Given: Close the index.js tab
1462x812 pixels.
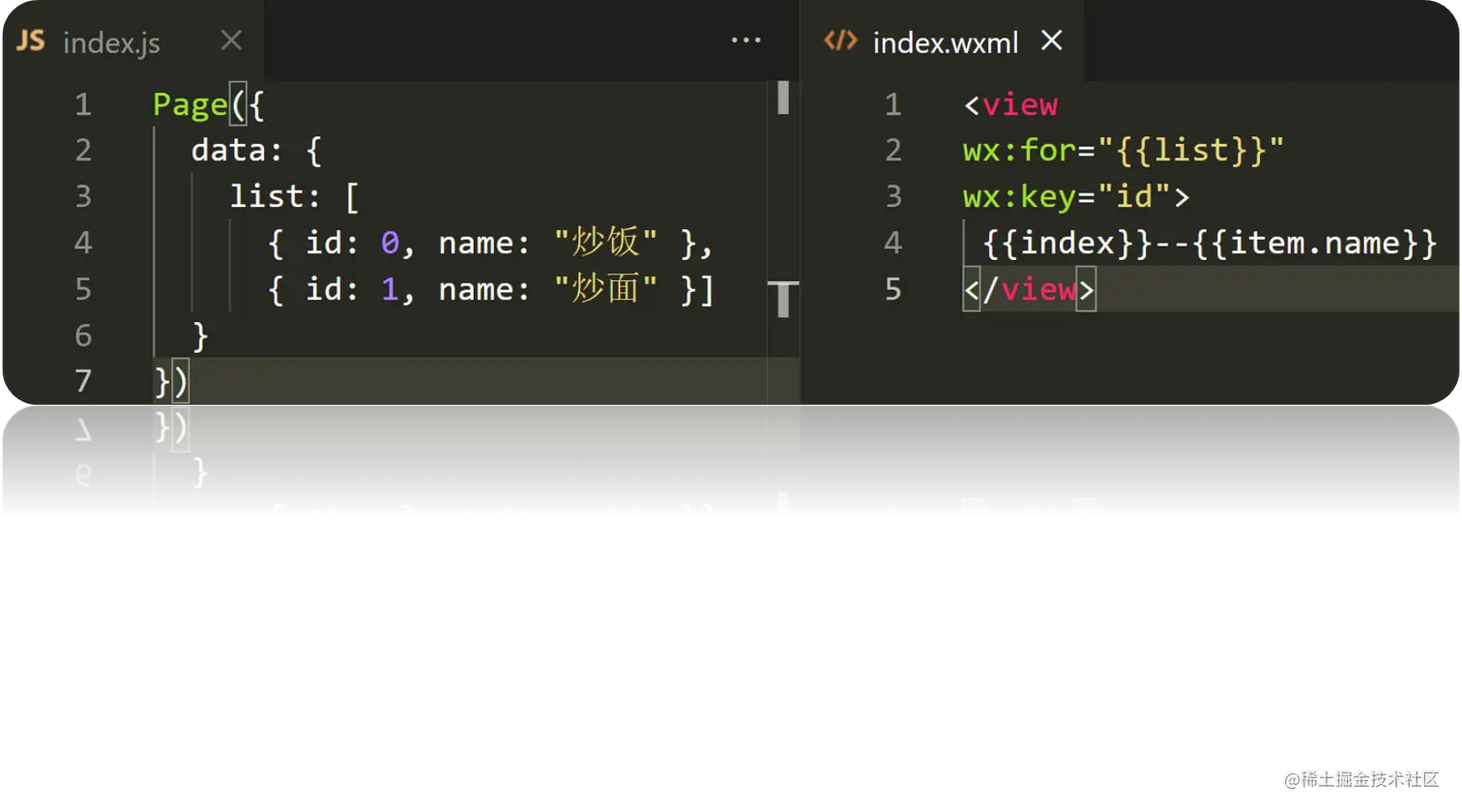Looking at the screenshot, I should point(231,41).
